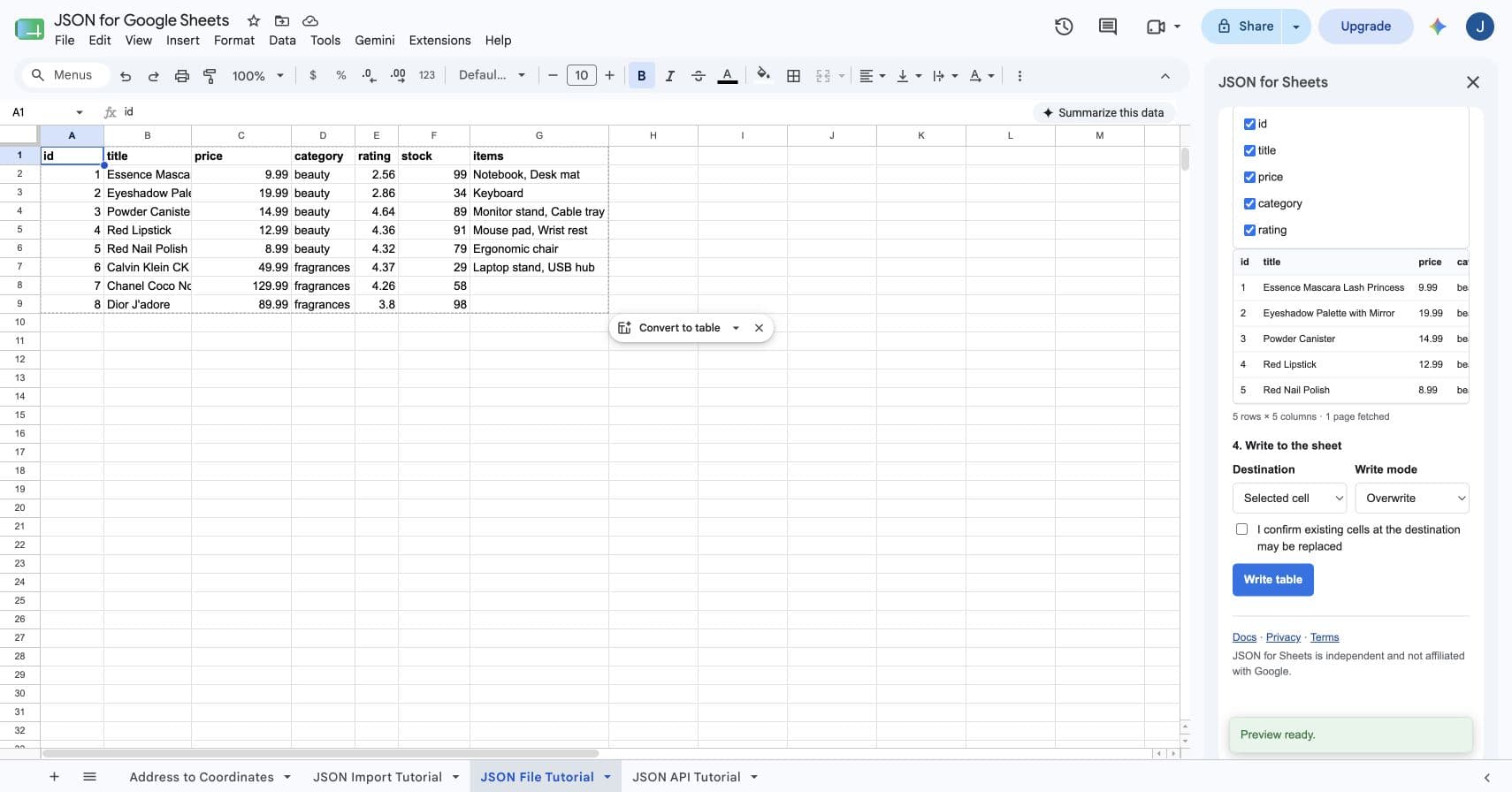Click the redo icon in toolbar

tap(153, 76)
